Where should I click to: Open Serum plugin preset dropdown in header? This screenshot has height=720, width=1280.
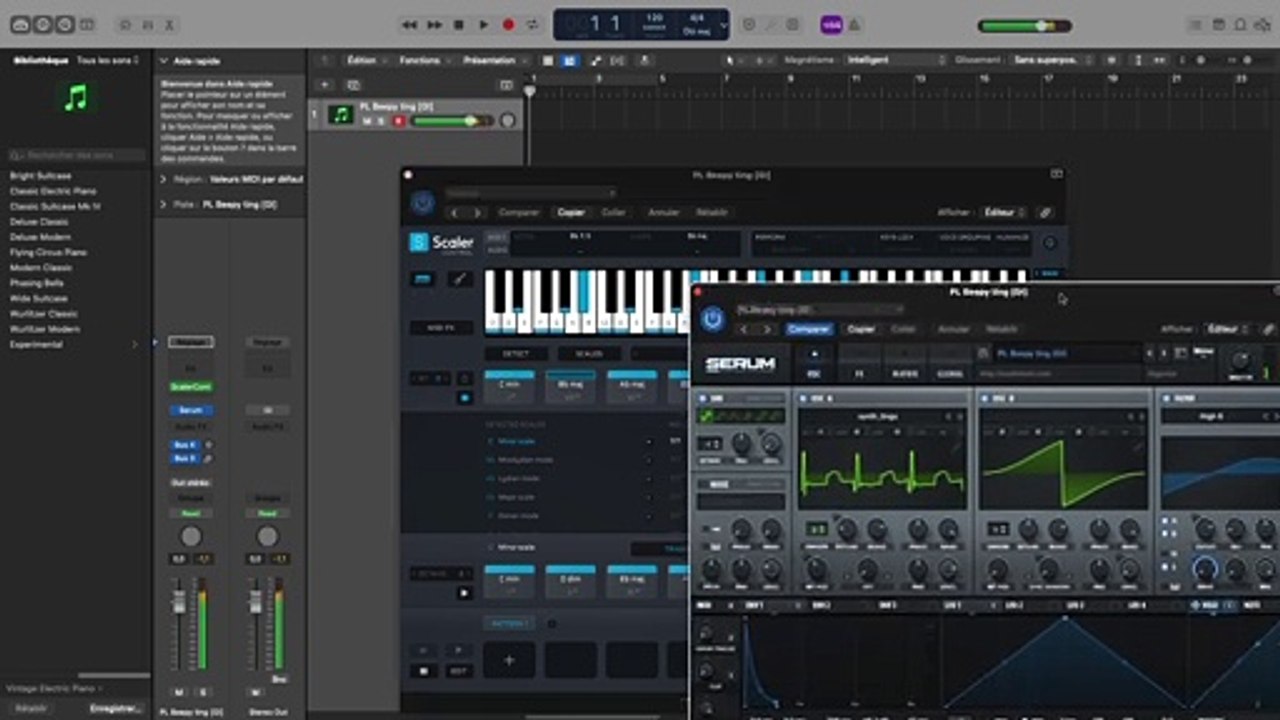[x=819, y=310]
